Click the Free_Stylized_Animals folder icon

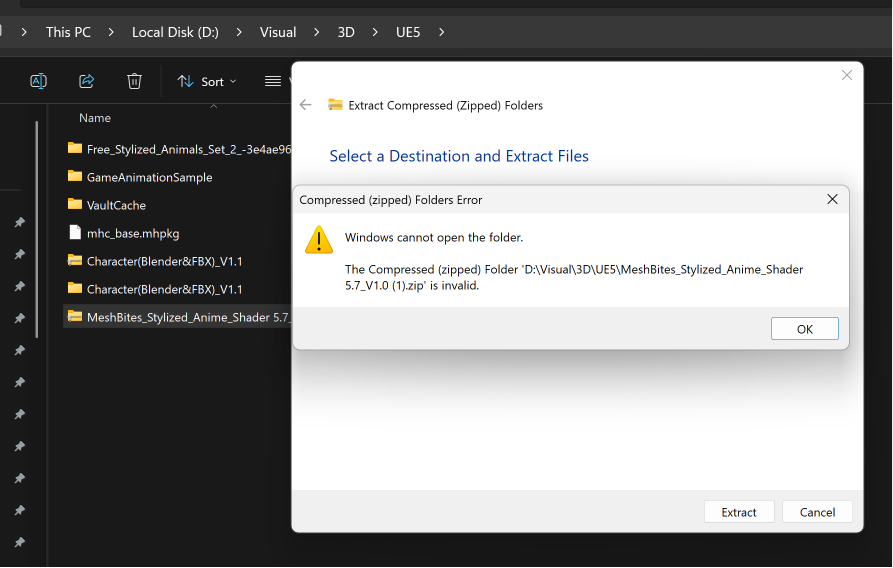tap(75, 148)
